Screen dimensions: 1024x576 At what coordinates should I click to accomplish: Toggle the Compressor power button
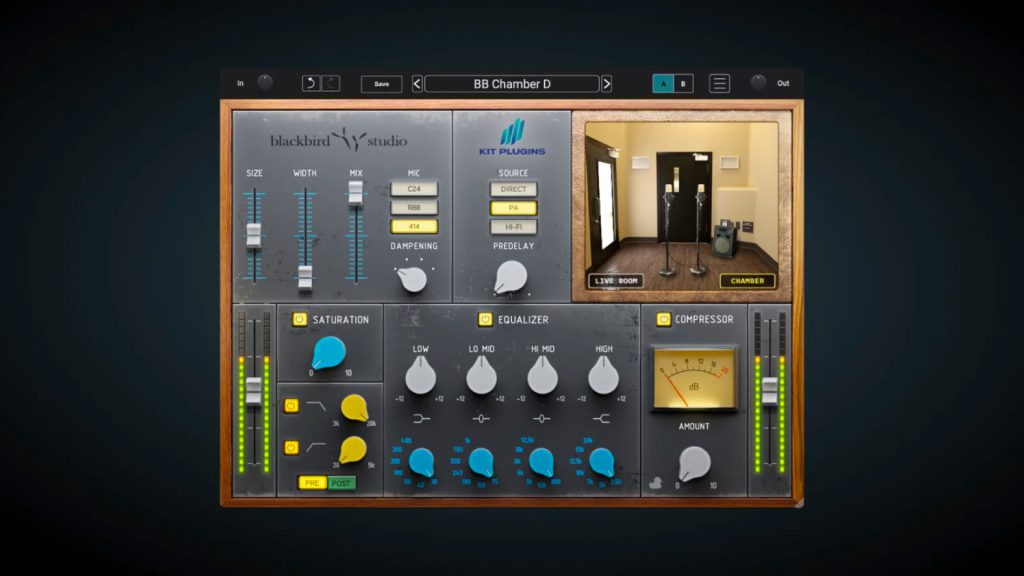(663, 319)
